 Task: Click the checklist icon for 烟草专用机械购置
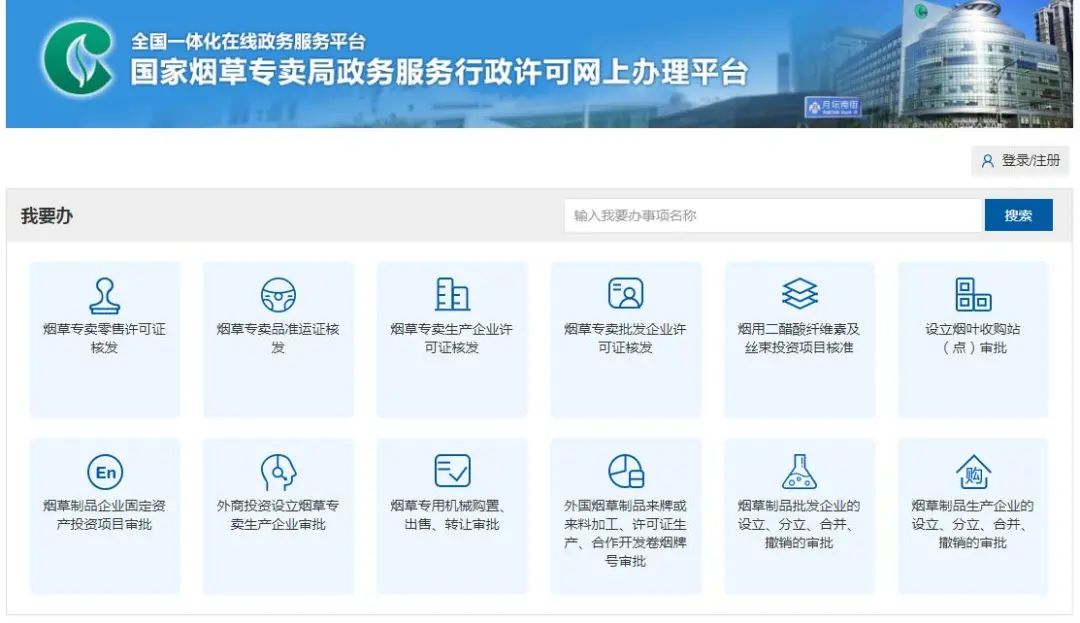coord(452,471)
